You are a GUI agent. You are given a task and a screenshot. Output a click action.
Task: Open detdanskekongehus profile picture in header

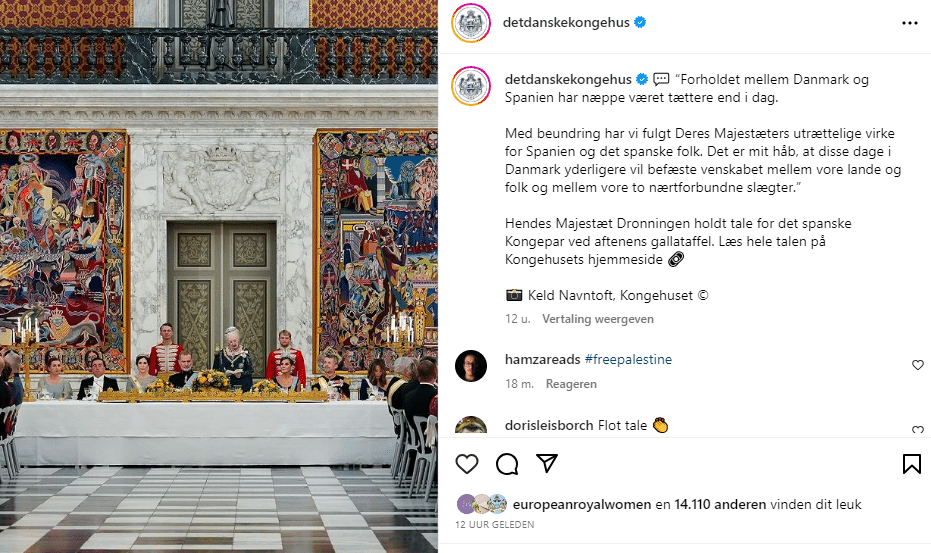[x=471, y=23]
